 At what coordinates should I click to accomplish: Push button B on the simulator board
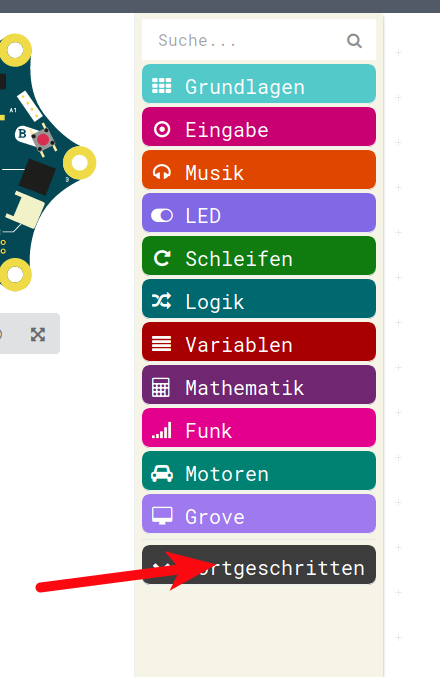[43, 139]
